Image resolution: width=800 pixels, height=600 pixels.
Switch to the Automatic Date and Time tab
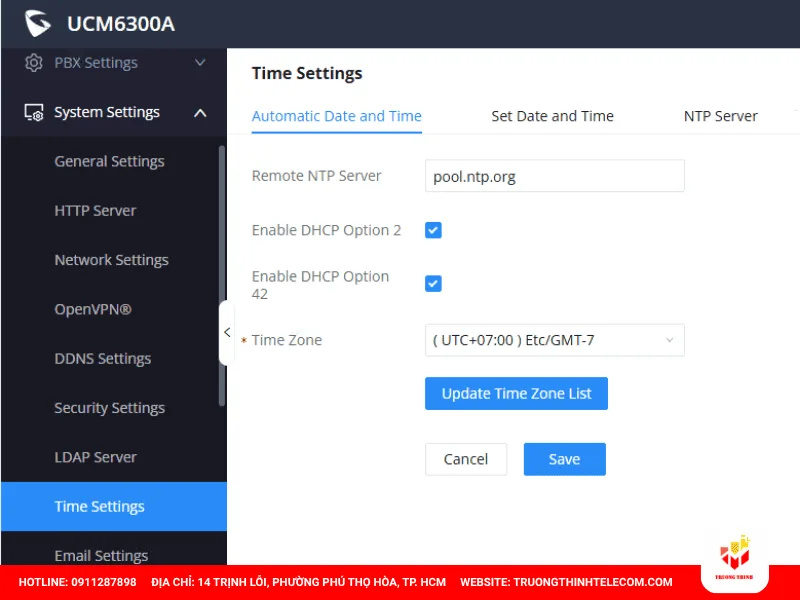coord(337,116)
